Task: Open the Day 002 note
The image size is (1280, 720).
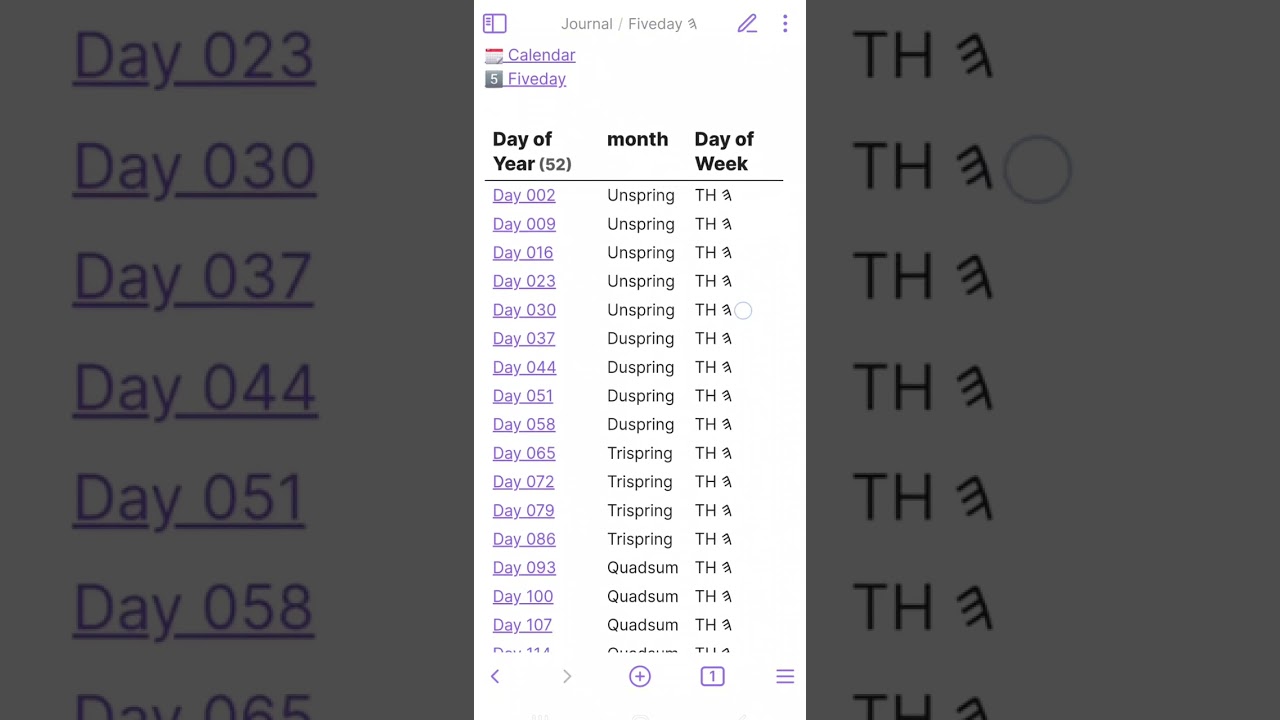Action: [x=523, y=195]
